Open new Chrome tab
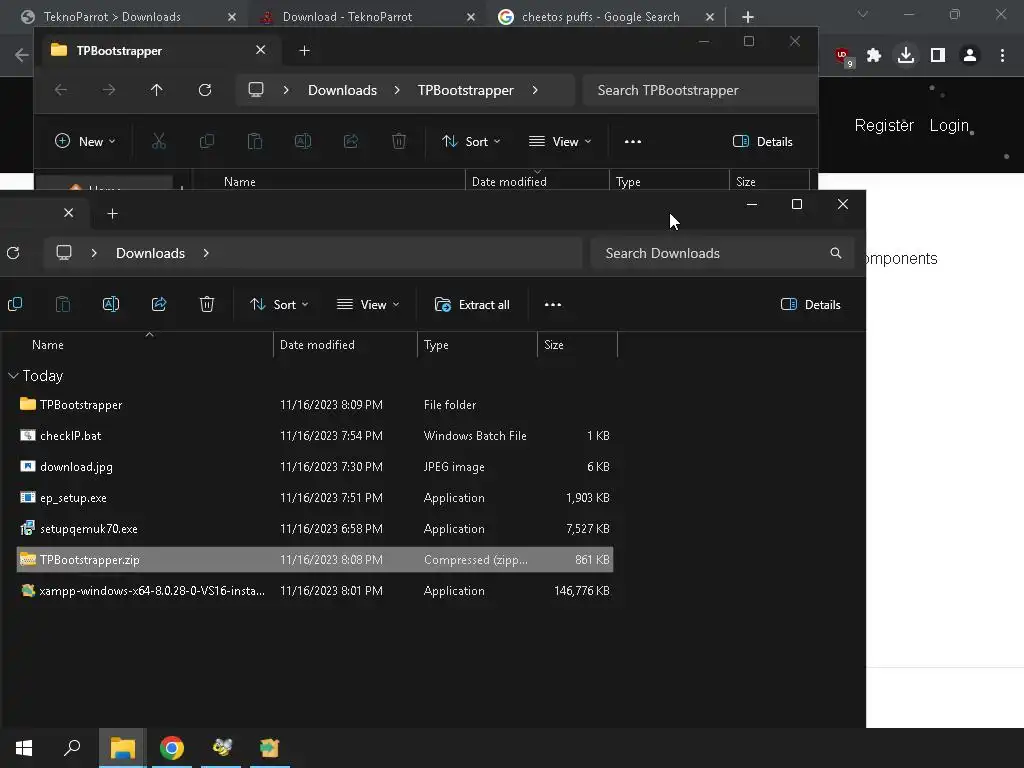This screenshot has height=768, width=1024. 748,17
